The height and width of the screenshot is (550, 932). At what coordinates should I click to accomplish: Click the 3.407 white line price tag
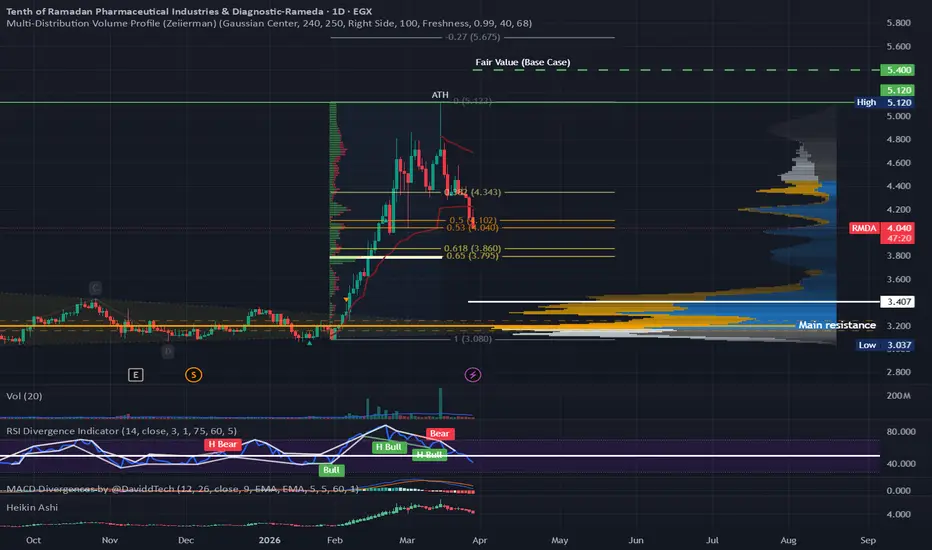coord(899,301)
